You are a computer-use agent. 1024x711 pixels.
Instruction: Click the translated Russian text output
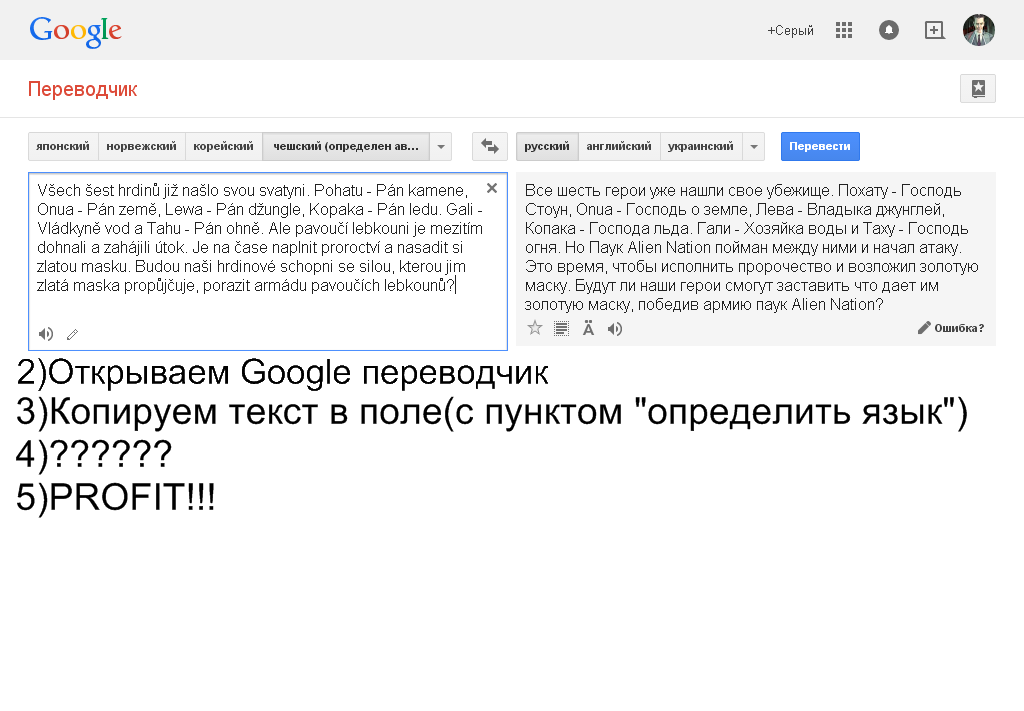[x=751, y=247]
